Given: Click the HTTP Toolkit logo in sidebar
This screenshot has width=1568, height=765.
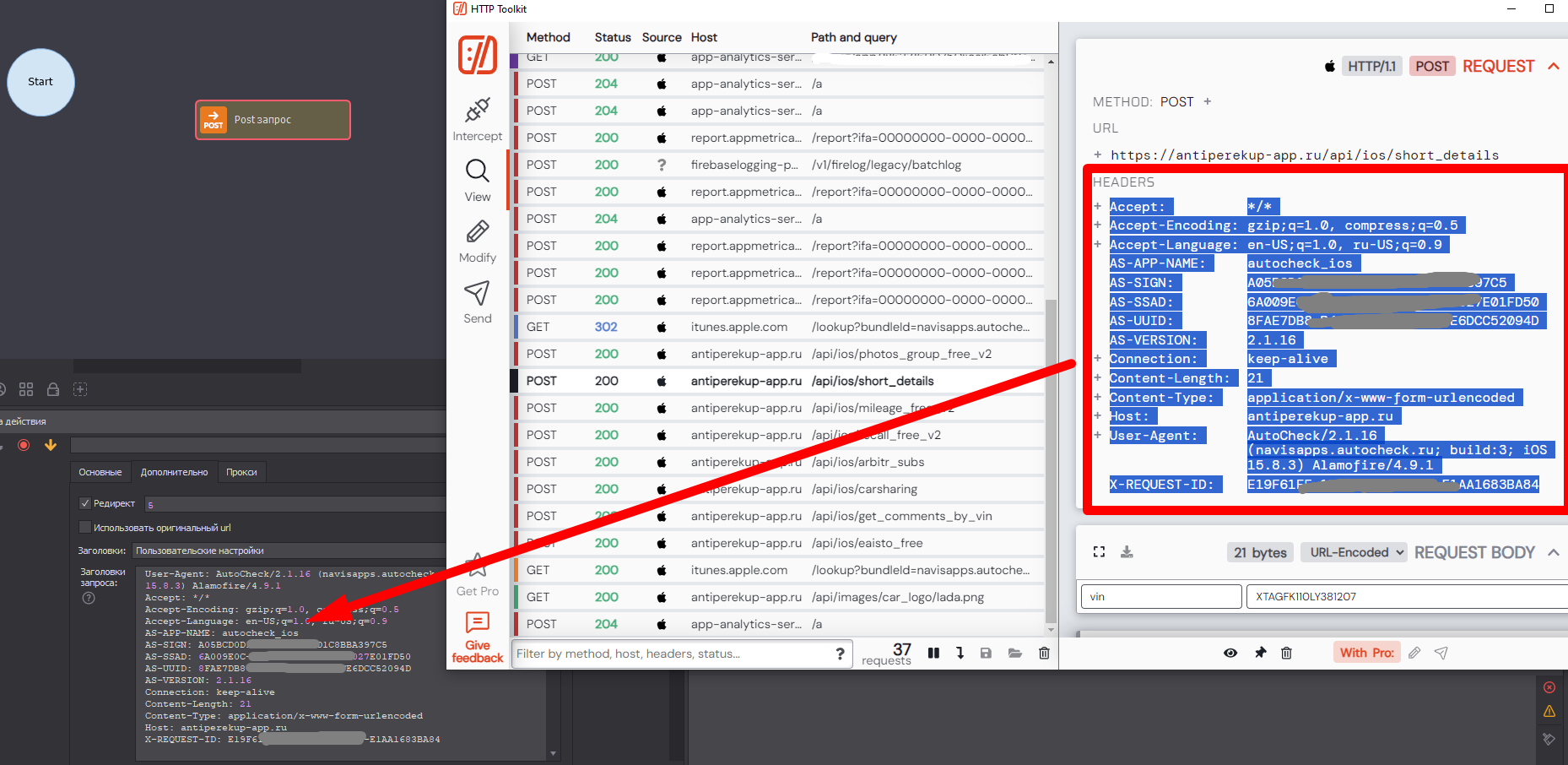Looking at the screenshot, I should (478, 55).
